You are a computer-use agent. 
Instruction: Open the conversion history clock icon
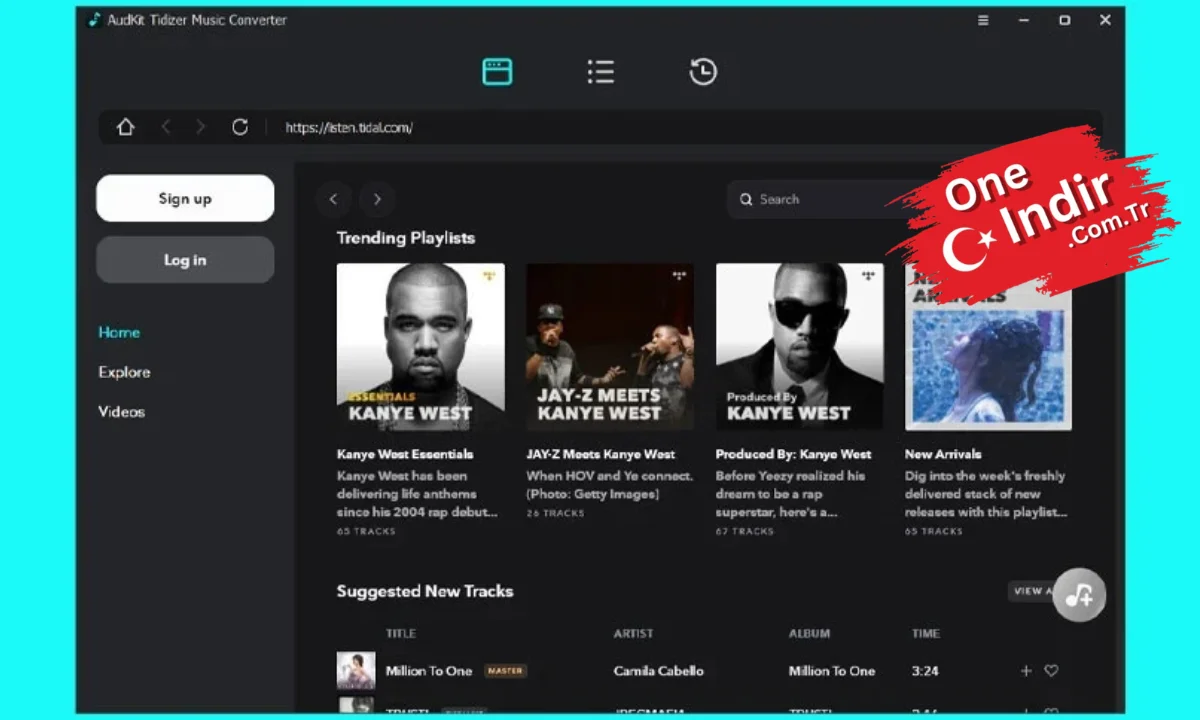[x=703, y=71]
